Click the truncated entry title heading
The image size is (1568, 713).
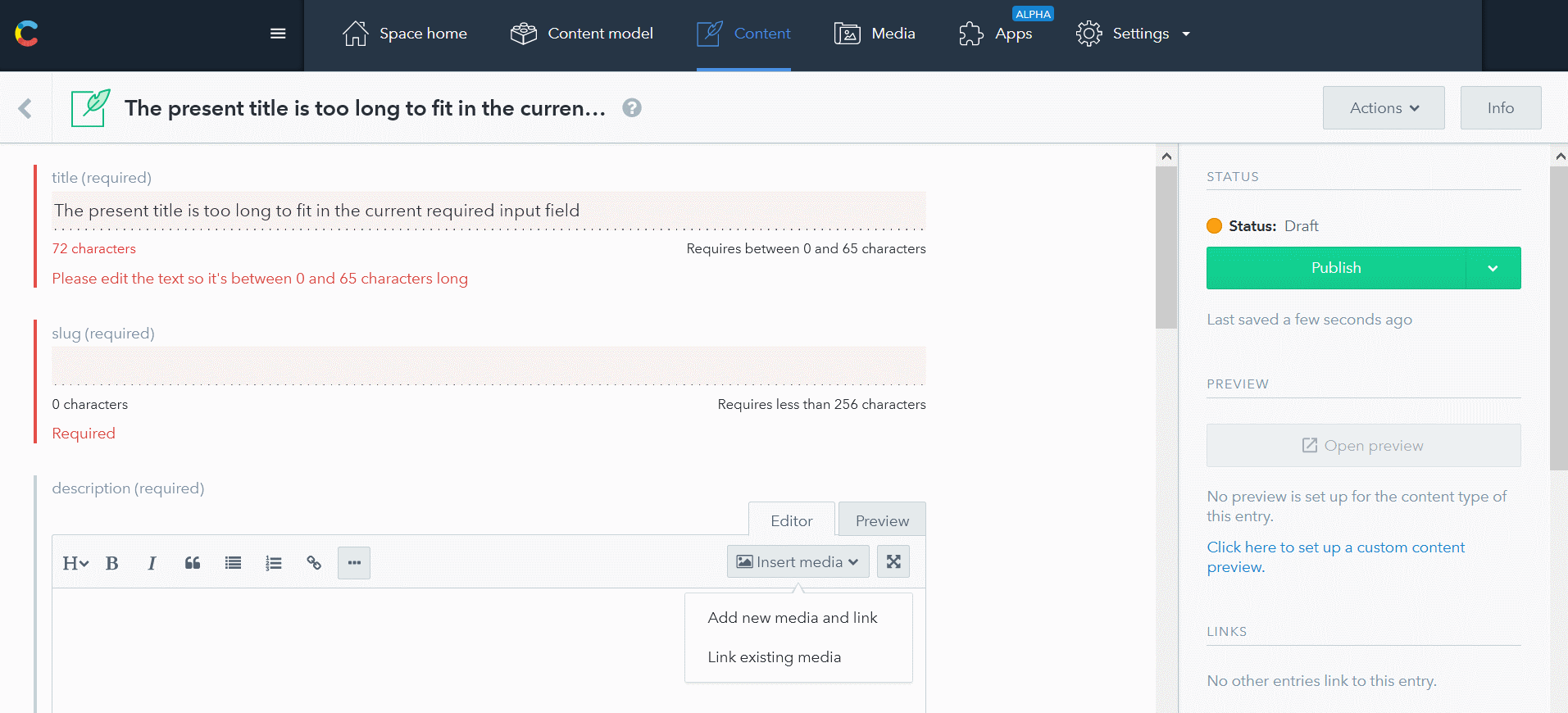click(x=365, y=108)
